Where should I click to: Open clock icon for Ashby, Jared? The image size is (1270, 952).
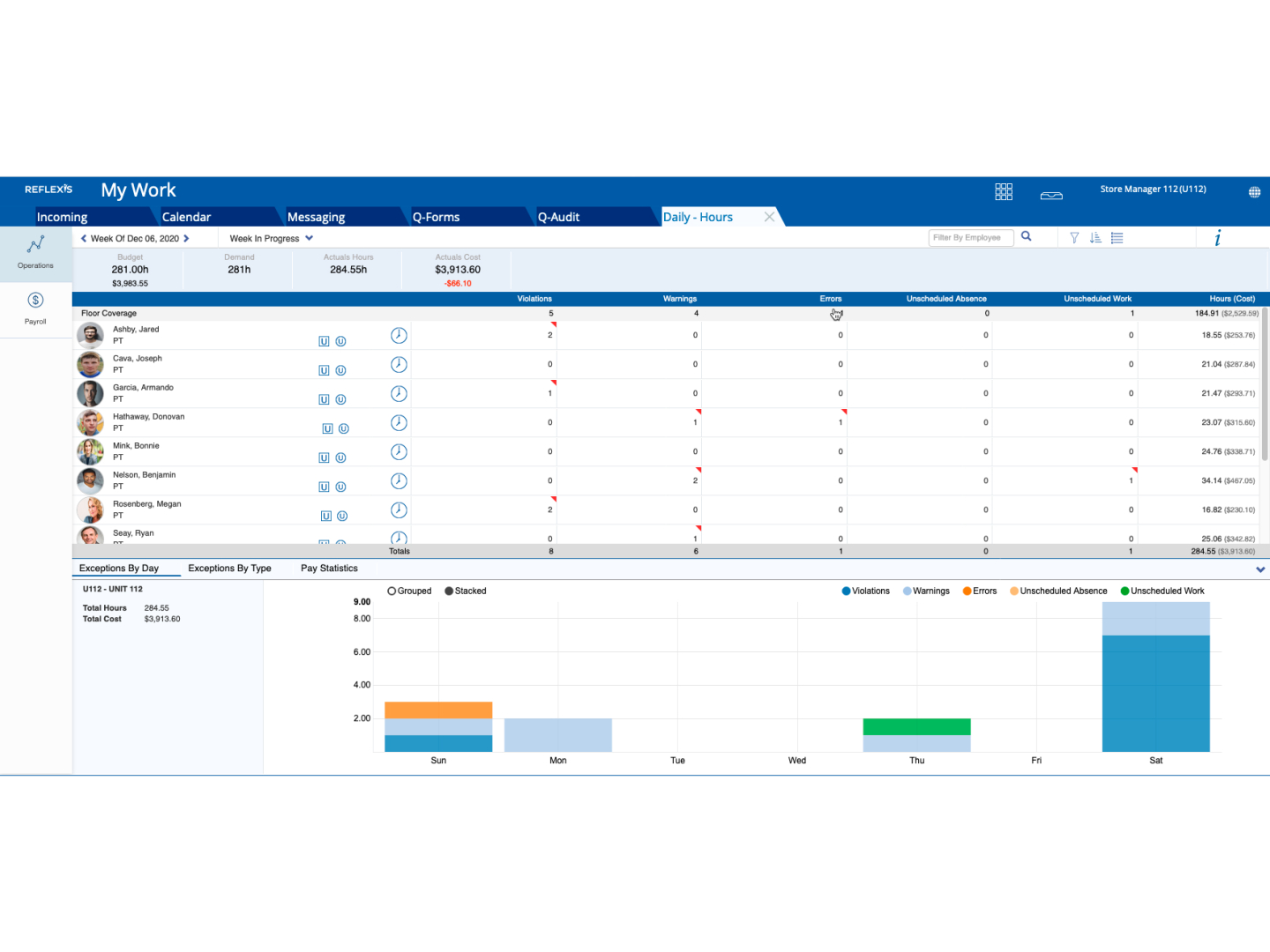[x=399, y=335]
